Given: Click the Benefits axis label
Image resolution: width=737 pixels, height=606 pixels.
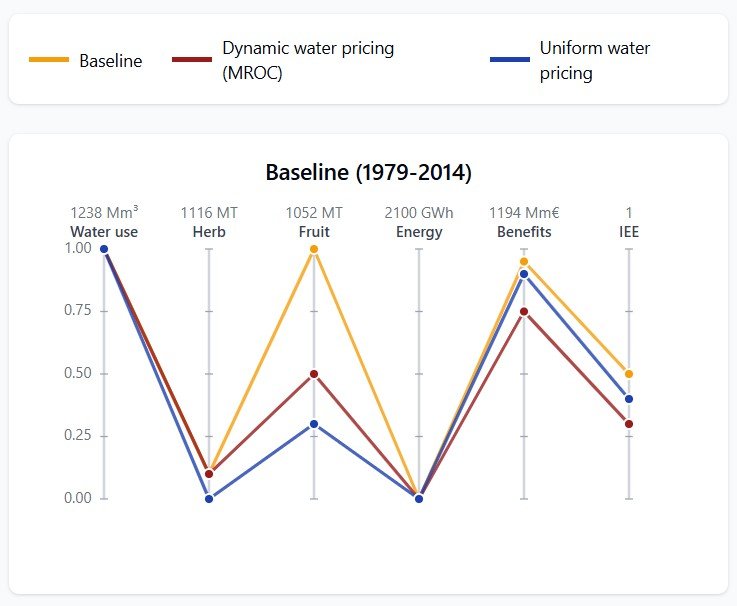Looking at the screenshot, I should pos(524,232).
